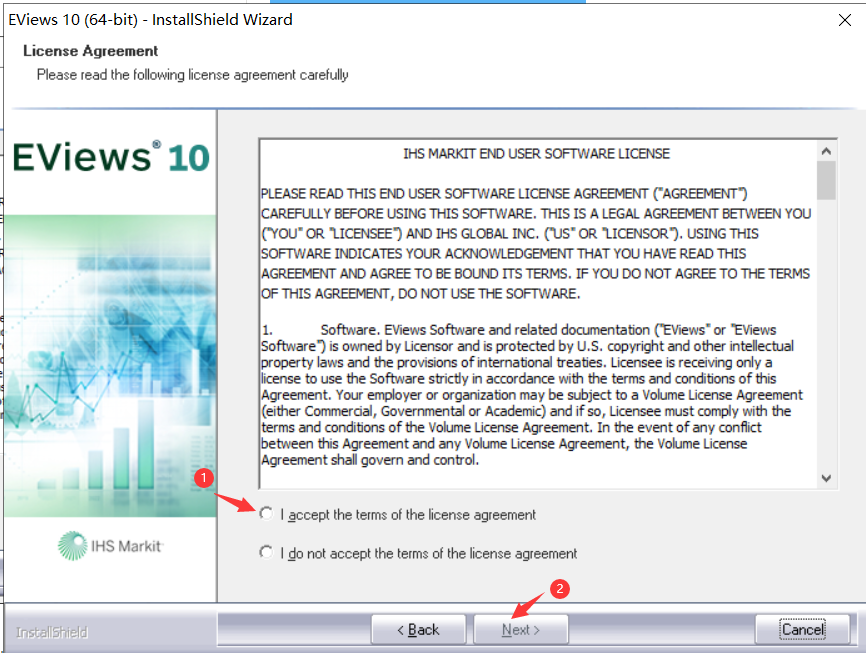The width and height of the screenshot is (866, 653).
Task: Click the Back button
Action: pos(418,629)
